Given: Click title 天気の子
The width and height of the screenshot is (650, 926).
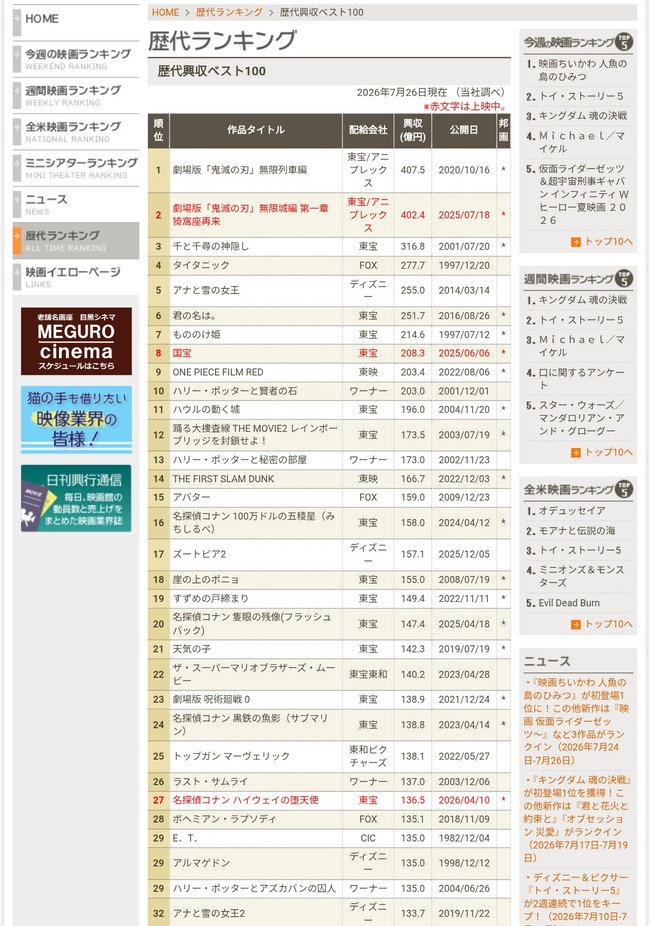Looking at the screenshot, I should pyautogui.click(x=191, y=649).
